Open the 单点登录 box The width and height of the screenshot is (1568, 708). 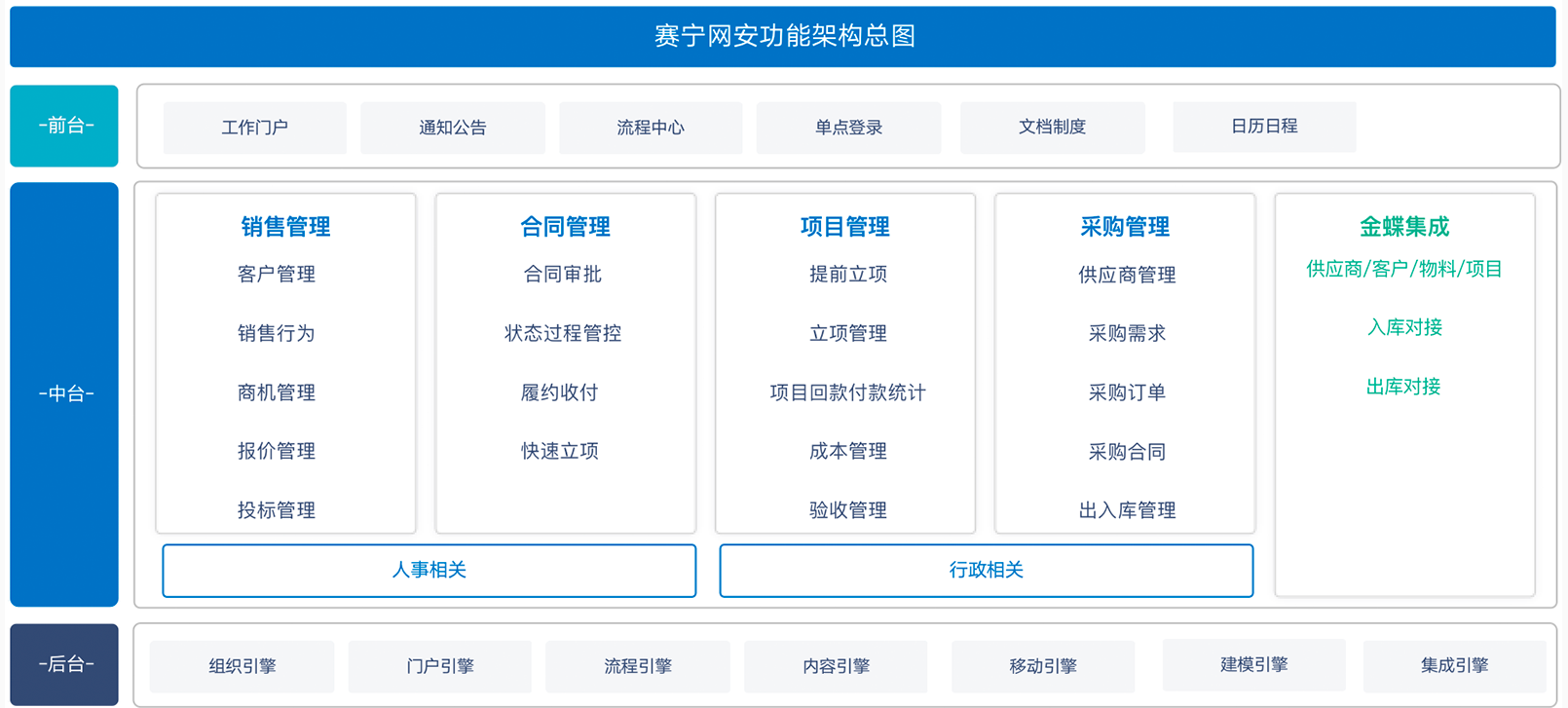849,128
